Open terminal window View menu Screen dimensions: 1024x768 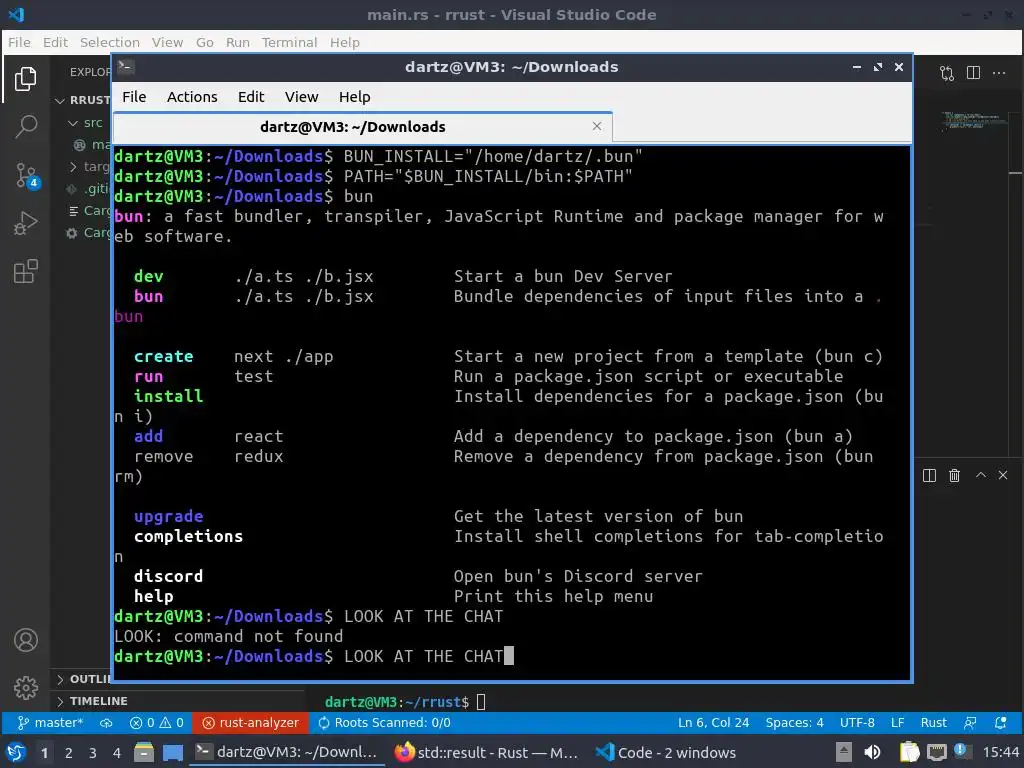(x=301, y=97)
